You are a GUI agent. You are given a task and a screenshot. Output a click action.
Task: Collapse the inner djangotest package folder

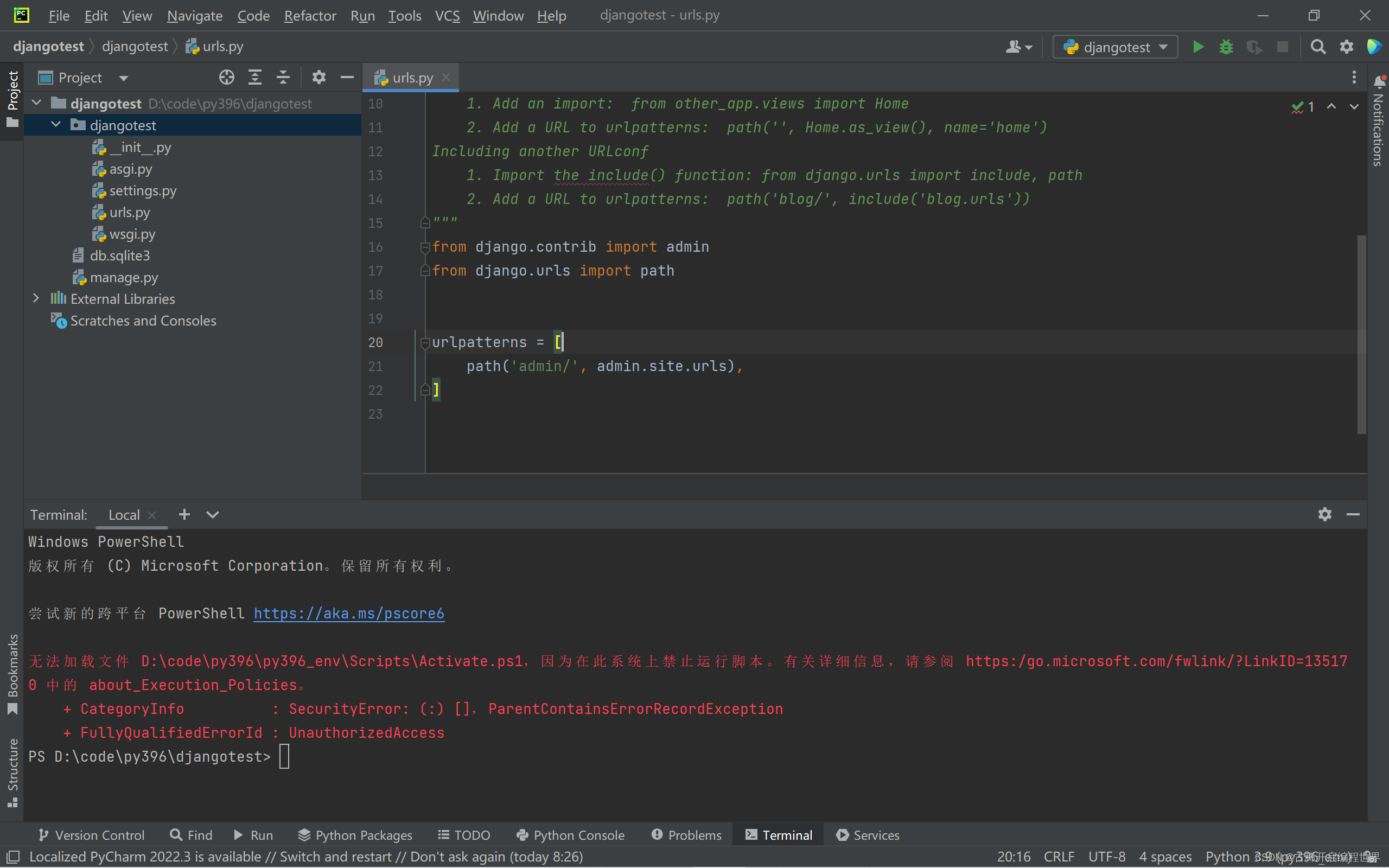56,125
